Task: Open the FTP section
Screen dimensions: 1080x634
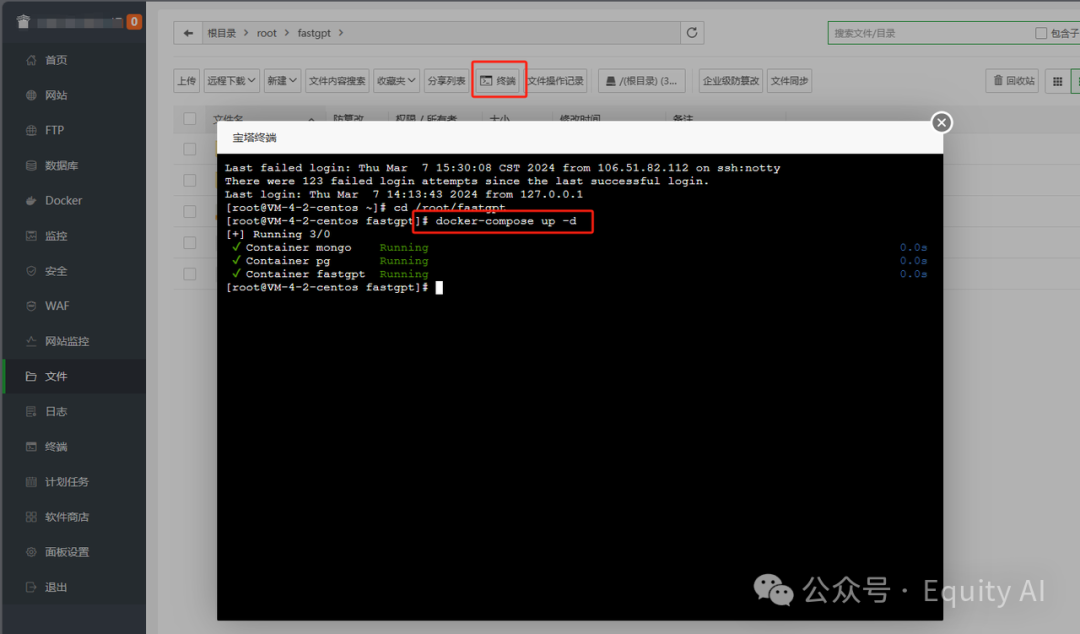Action: coord(54,130)
